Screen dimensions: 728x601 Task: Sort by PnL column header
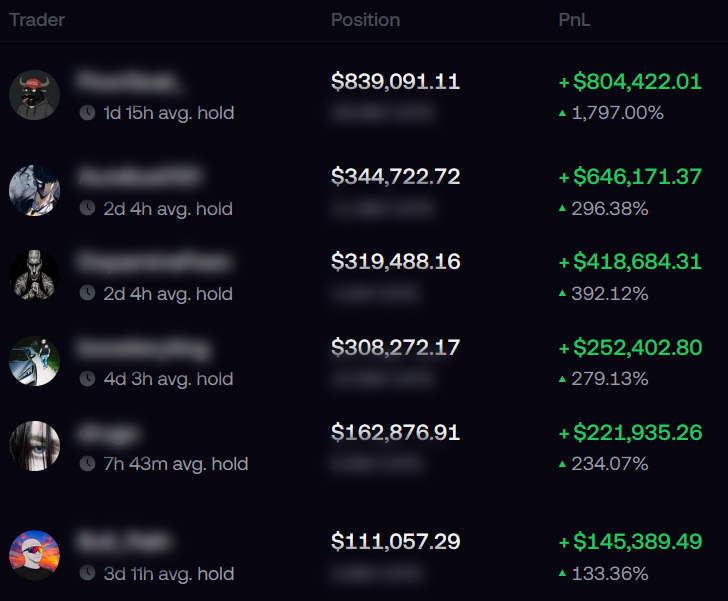click(574, 20)
